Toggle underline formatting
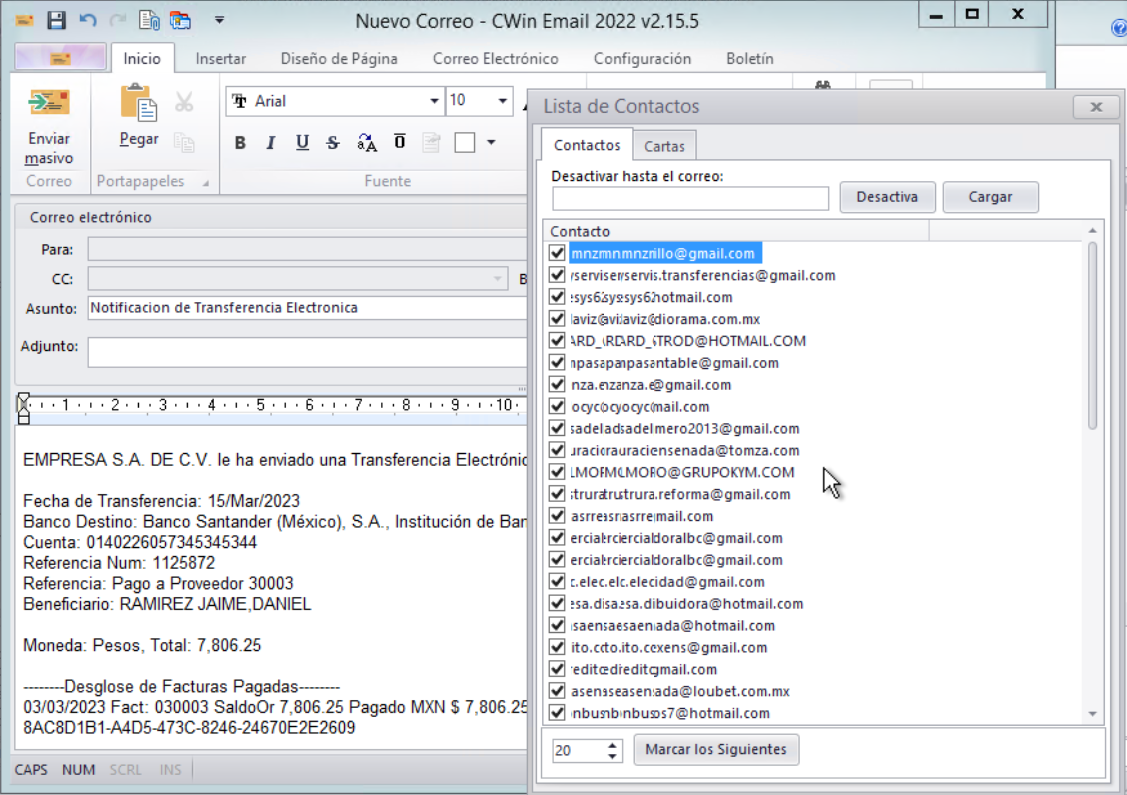This screenshot has width=1127, height=795. pyautogui.click(x=302, y=143)
